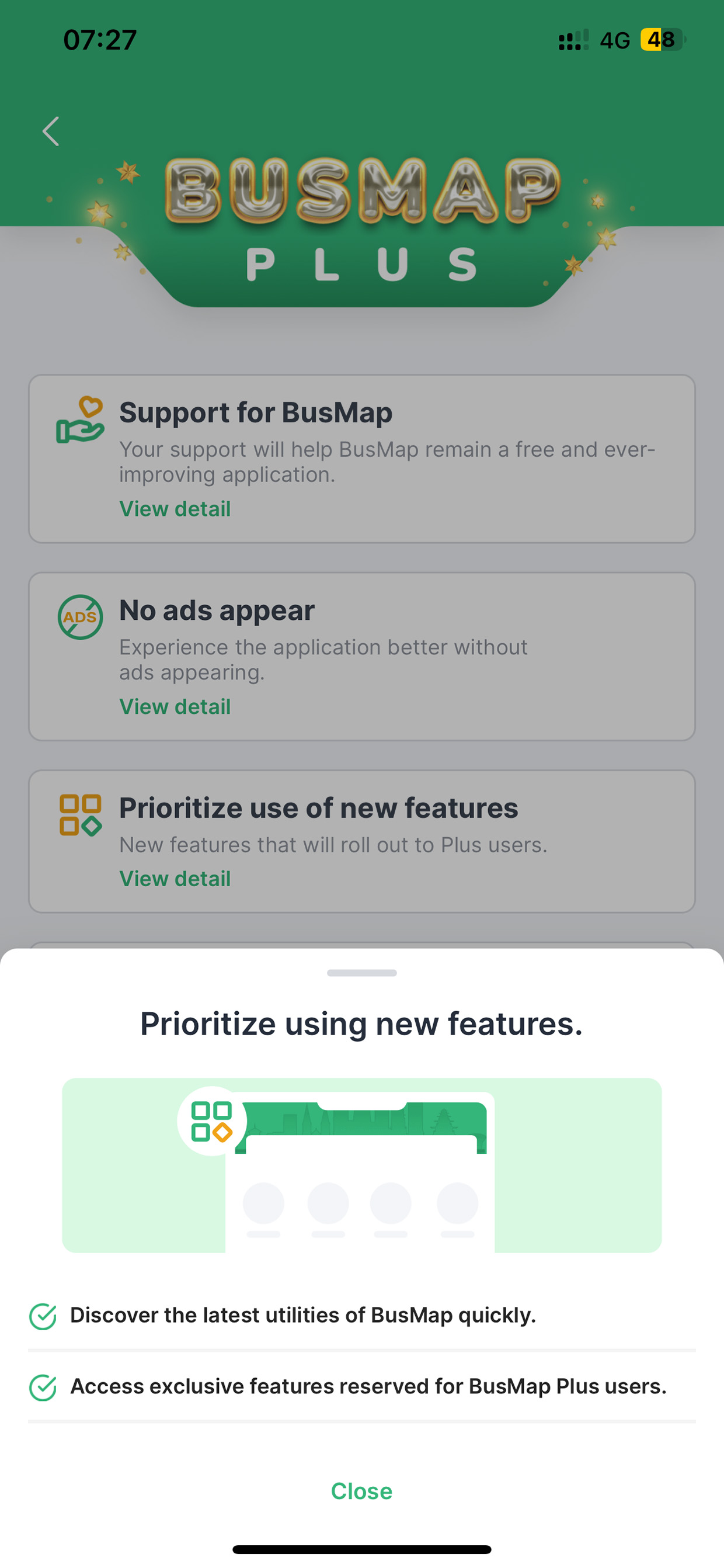
Task: Tap the grid icon on the sheet illustration
Action: coord(211,1121)
